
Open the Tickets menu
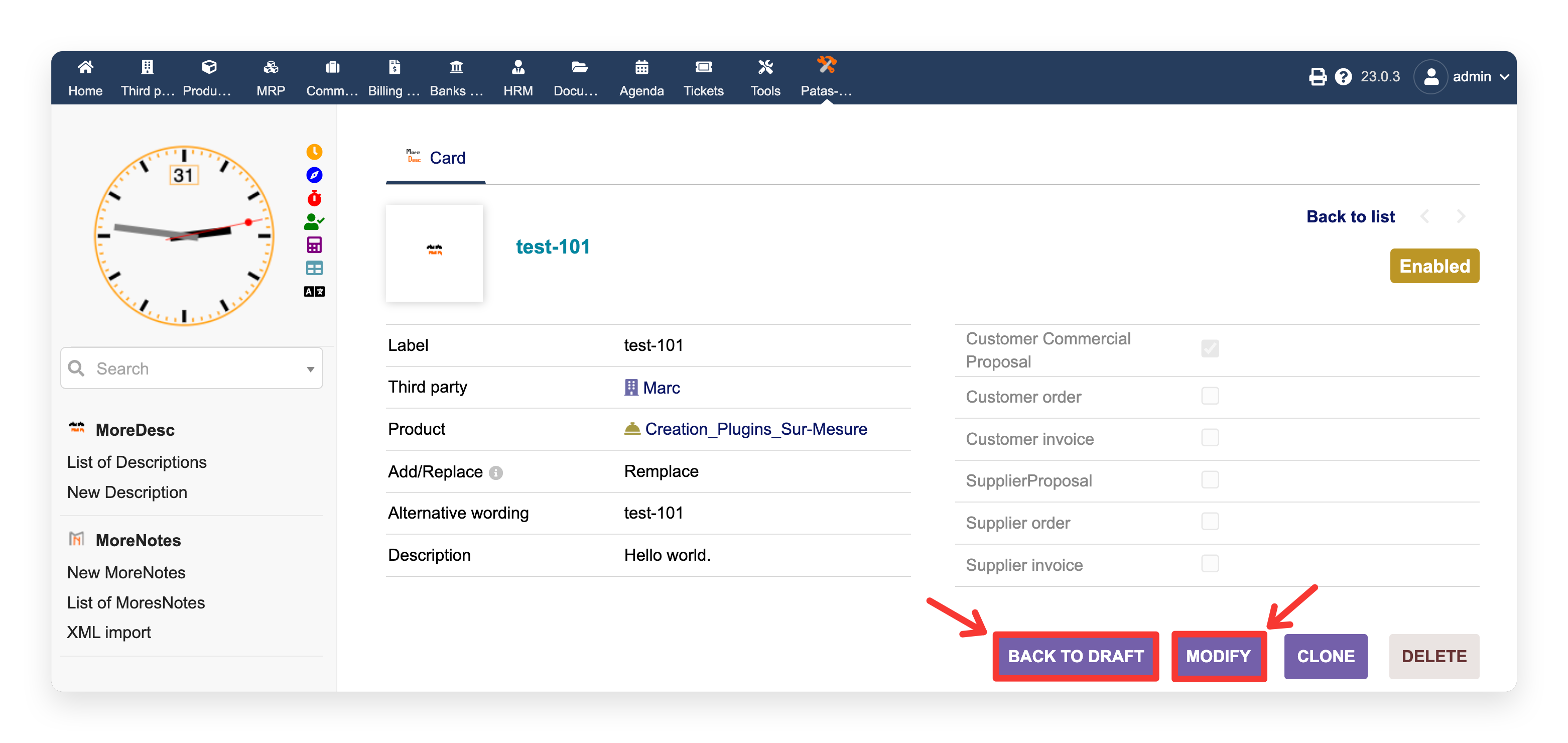(703, 77)
